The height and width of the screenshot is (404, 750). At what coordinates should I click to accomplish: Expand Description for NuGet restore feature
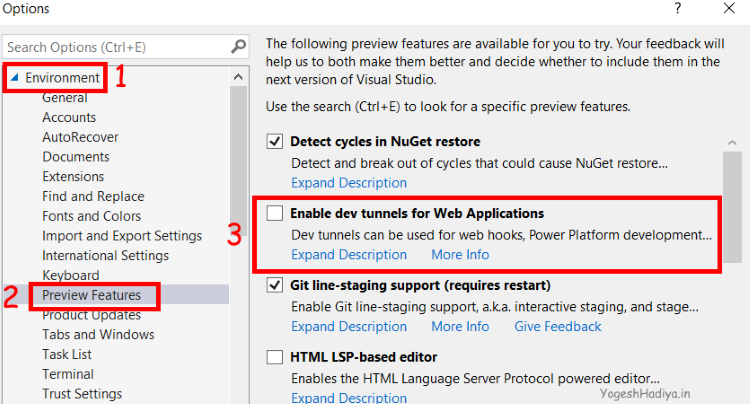pos(349,183)
